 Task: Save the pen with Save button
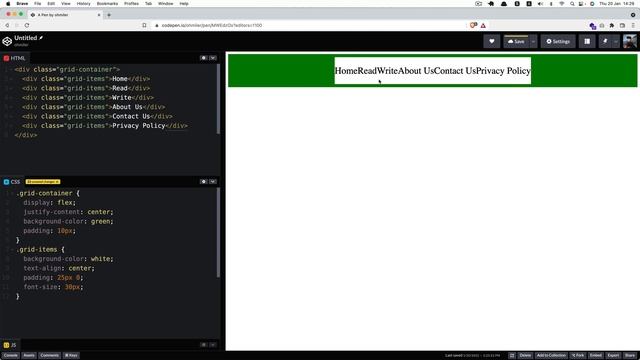516,41
